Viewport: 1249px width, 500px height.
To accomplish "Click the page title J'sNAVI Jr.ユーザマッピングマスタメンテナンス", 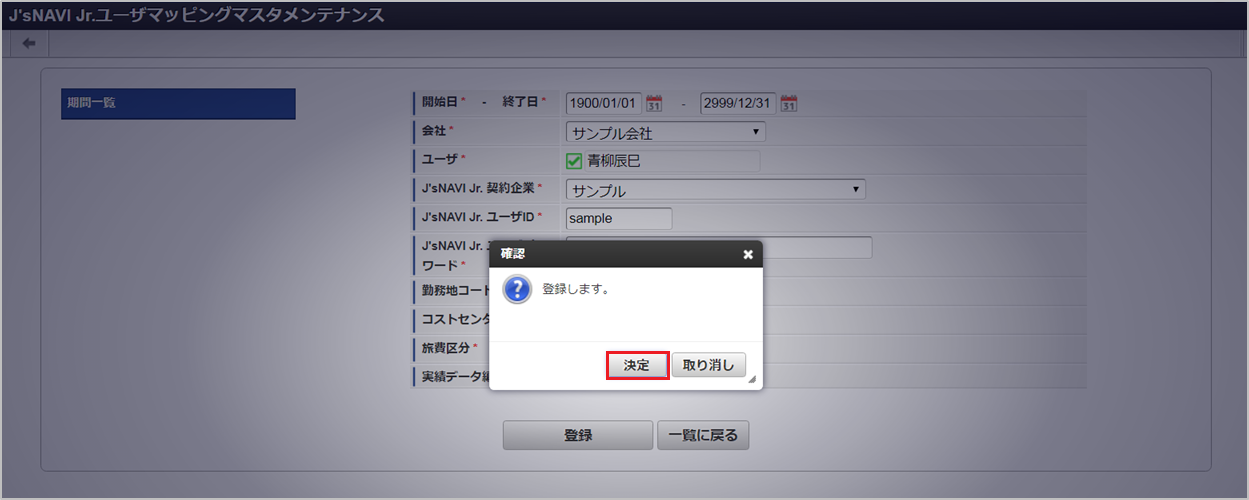I will (x=195, y=16).
